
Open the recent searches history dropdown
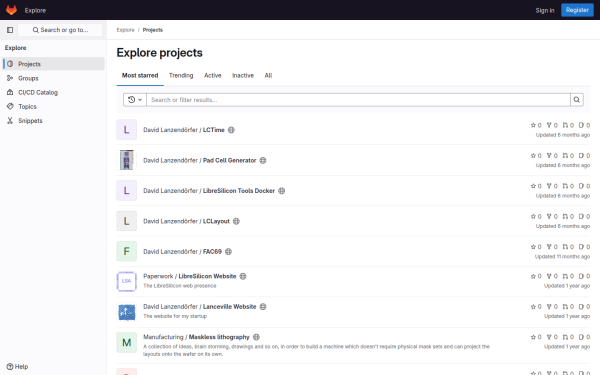(135, 100)
